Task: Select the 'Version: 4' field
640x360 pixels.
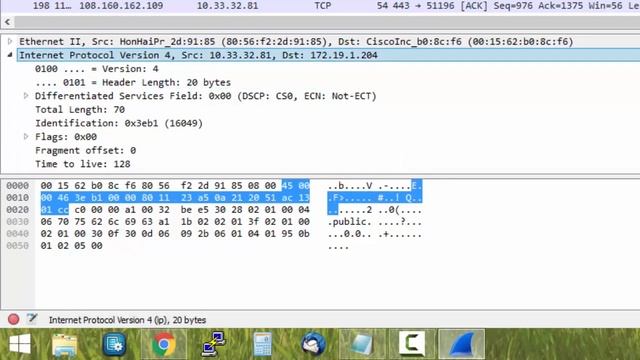Action: 97,69
